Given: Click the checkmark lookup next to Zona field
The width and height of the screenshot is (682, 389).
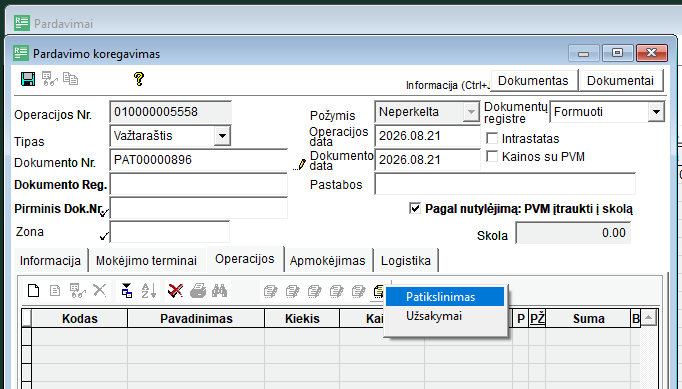Looking at the screenshot, I should pos(104,236).
